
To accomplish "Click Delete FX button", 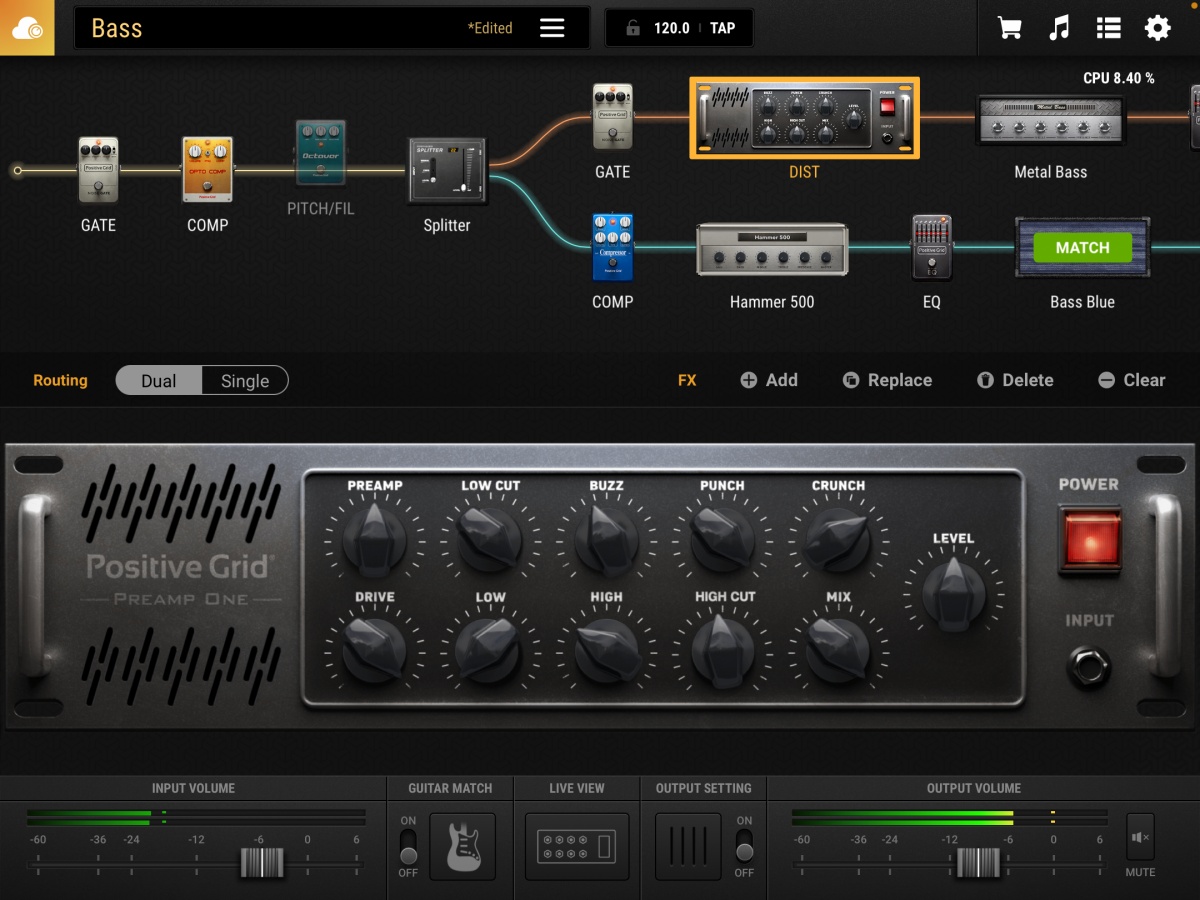I will 1015,380.
